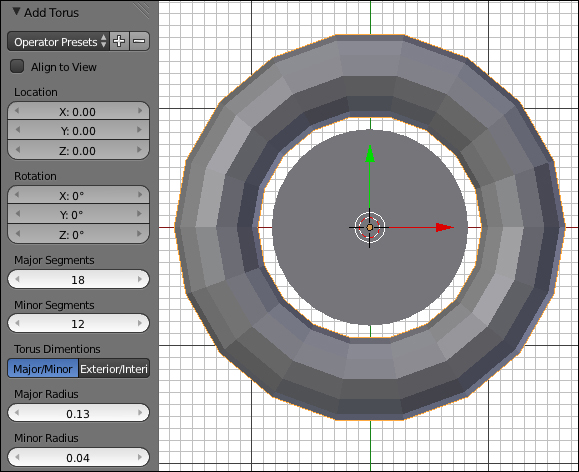Select Exterior/Interior torus dimensions mode
This screenshot has width=579, height=472.
coord(114,369)
